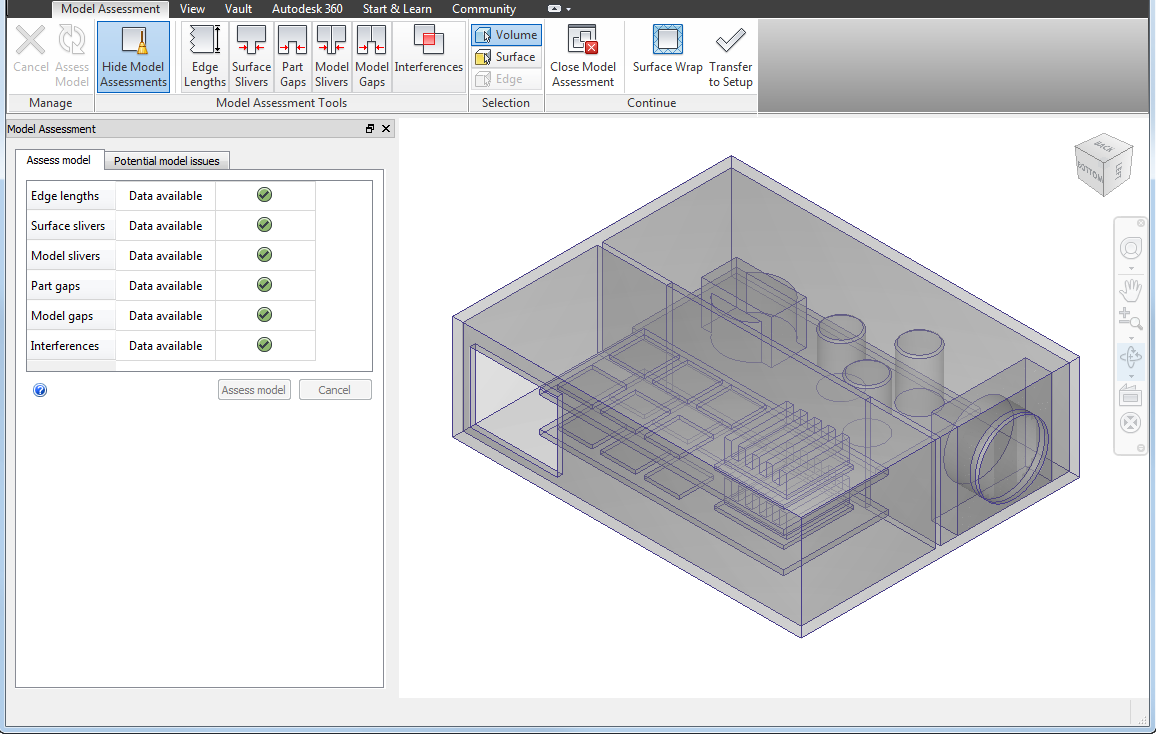Viewport: 1156px width, 734px height.
Task: Close Model Assessment via its ribbon icon
Action: (583, 55)
